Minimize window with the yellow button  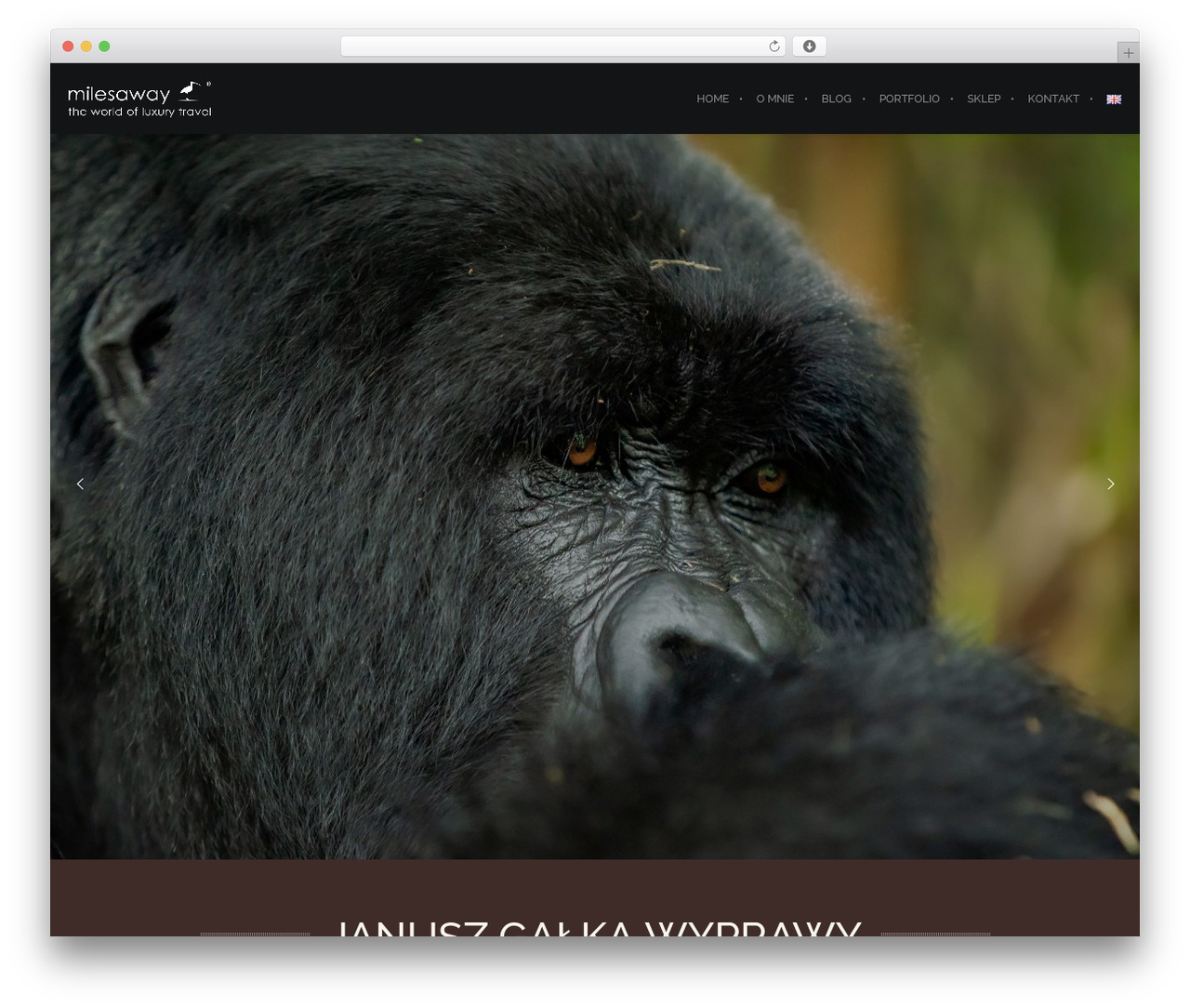pyautogui.click(x=86, y=46)
